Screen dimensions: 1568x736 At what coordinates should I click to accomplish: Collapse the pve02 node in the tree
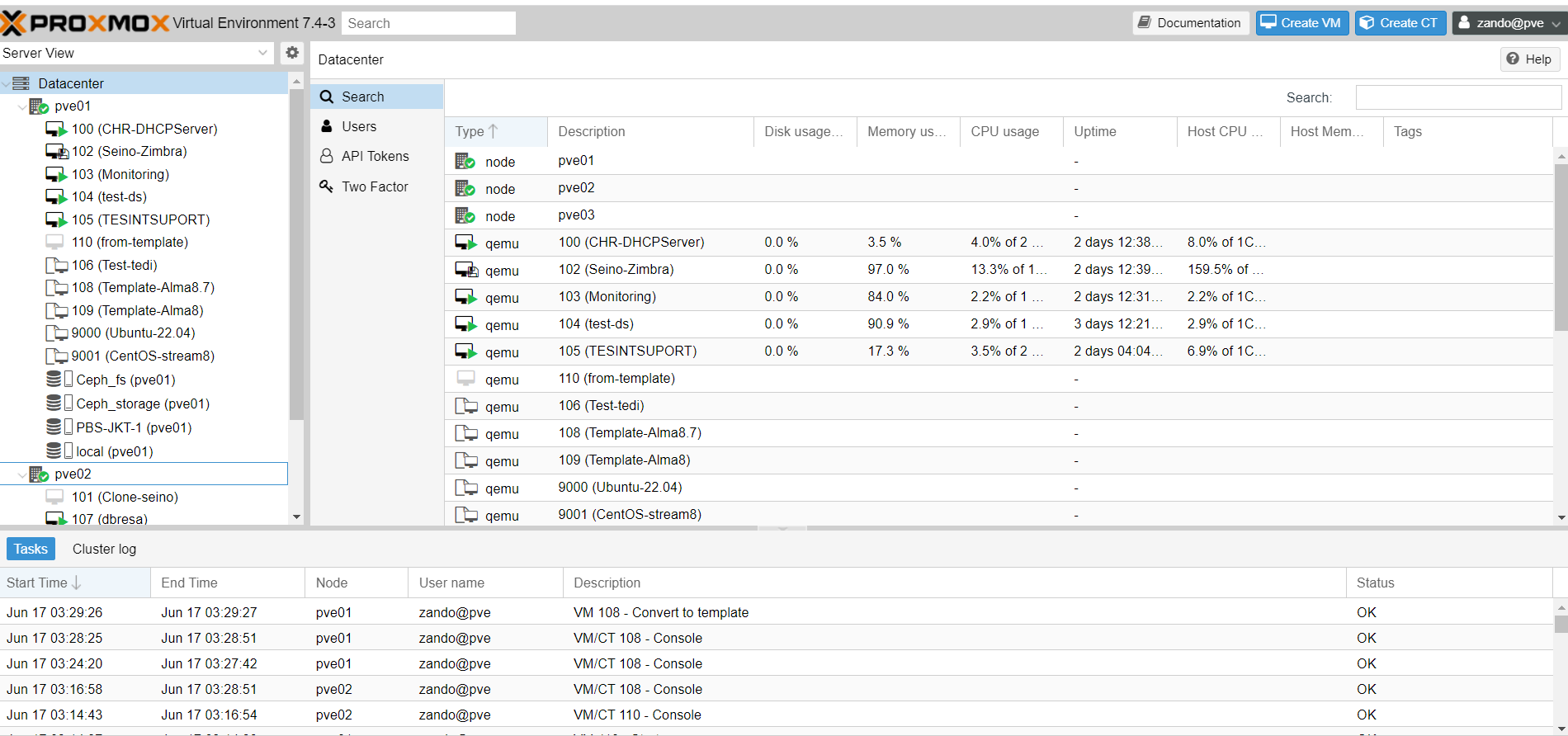pos(22,474)
